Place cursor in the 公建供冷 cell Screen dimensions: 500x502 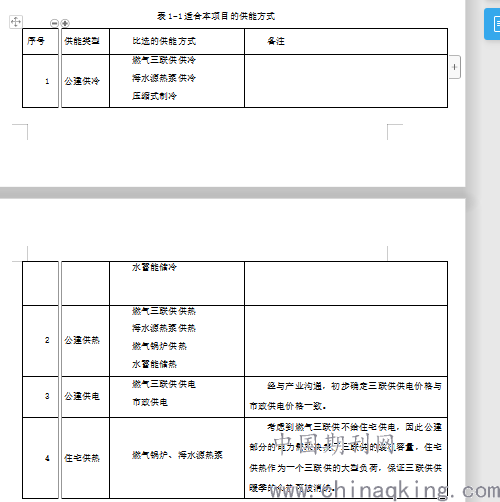coord(85,81)
